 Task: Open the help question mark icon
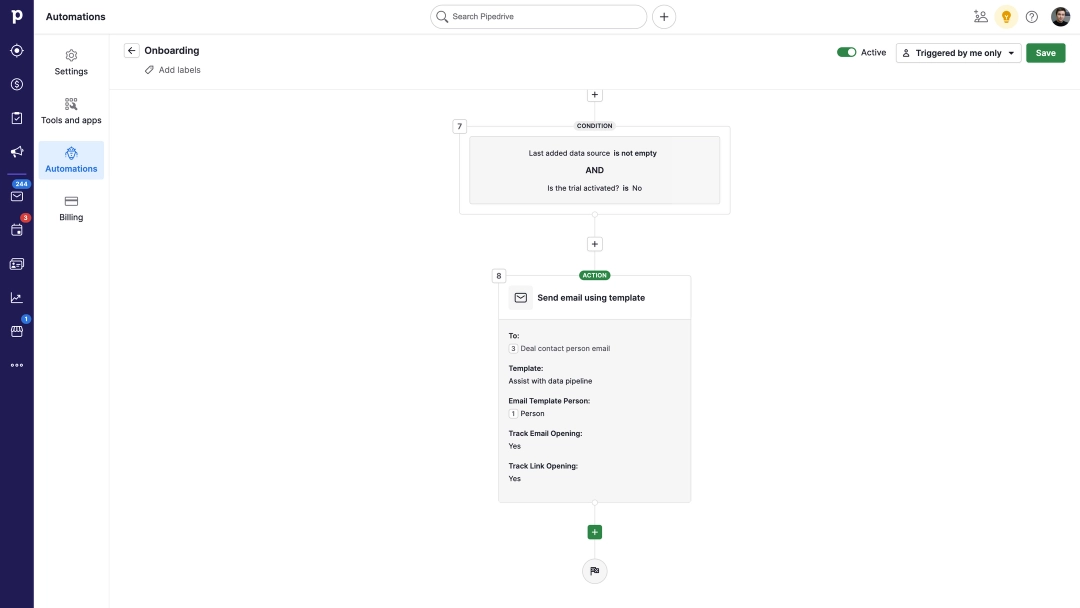[1032, 17]
